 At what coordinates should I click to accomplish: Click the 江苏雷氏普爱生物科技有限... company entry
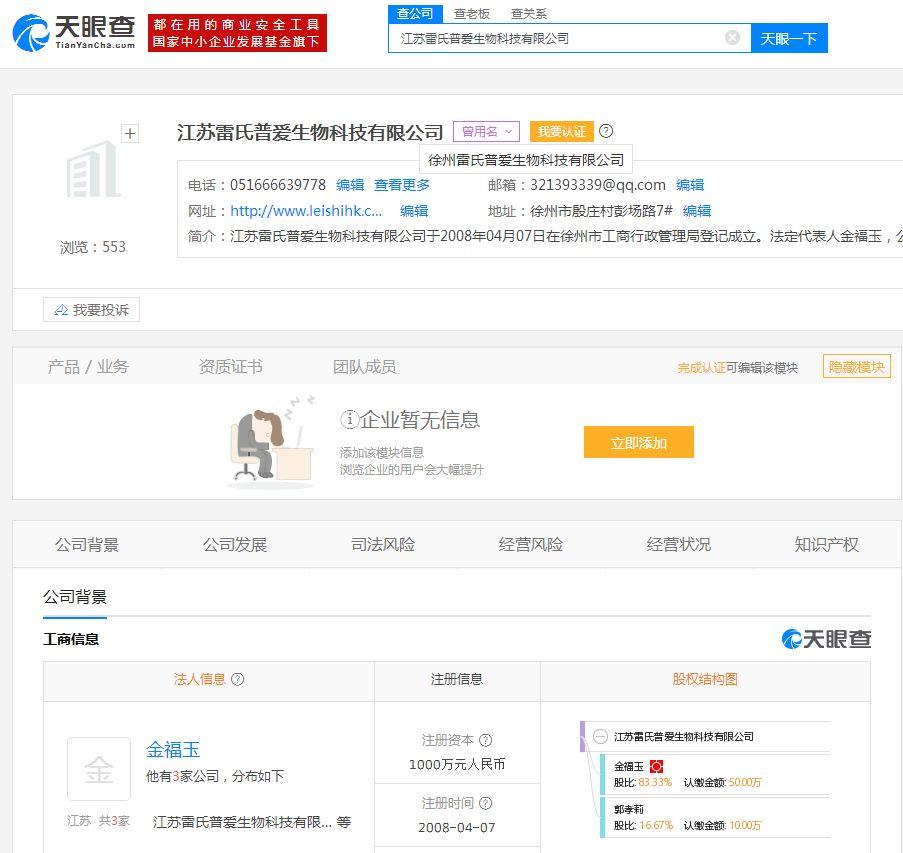(242, 822)
